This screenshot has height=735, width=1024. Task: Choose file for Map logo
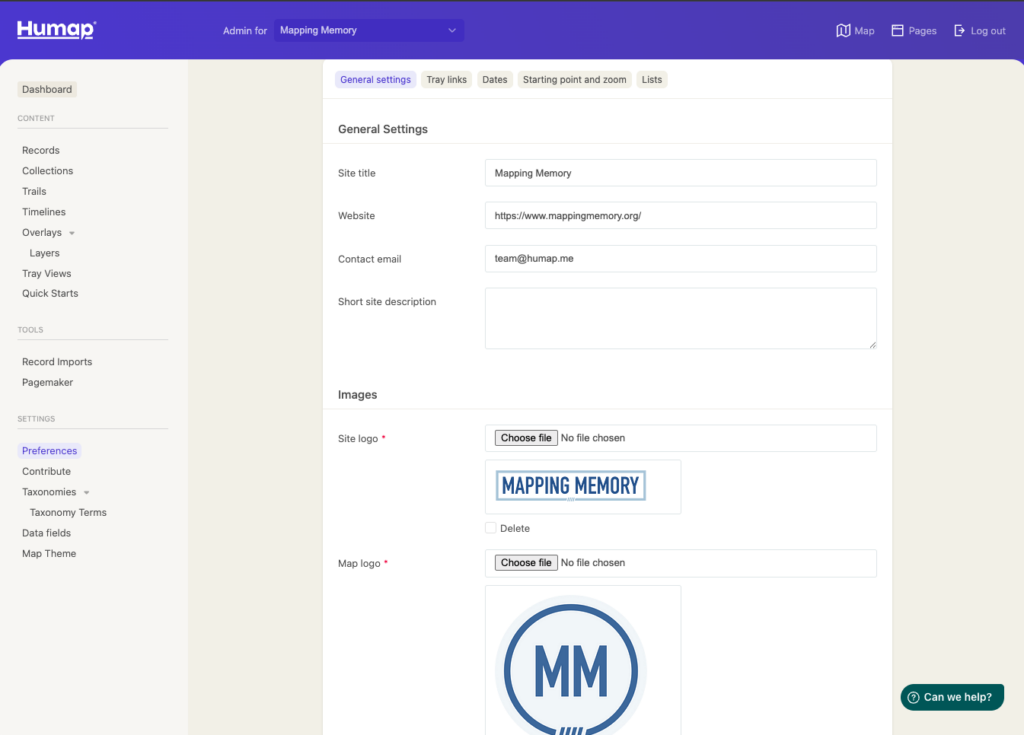tap(526, 563)
